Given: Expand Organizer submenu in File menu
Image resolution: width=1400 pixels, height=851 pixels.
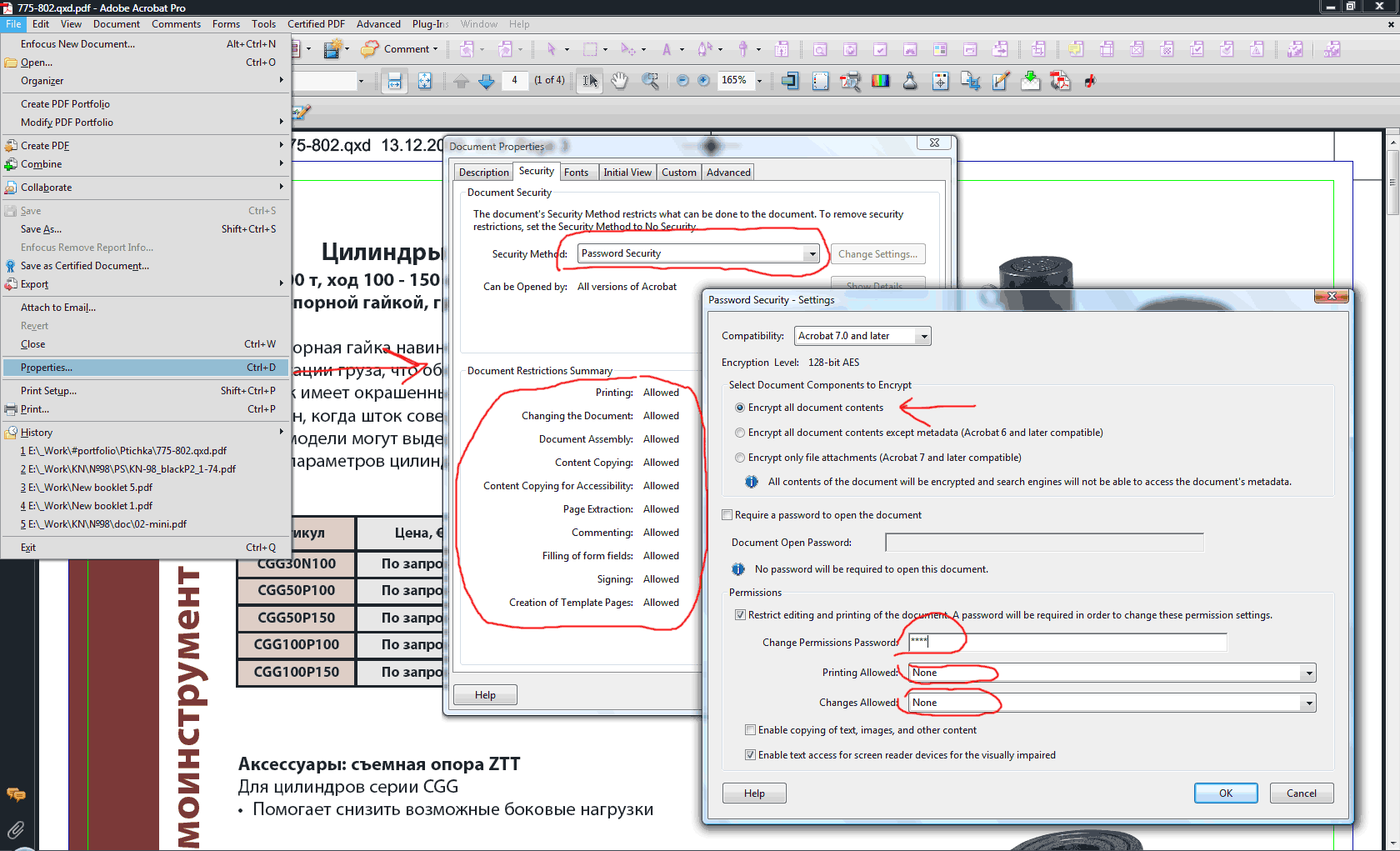Looking at the screenshot, I should [145, 81].
